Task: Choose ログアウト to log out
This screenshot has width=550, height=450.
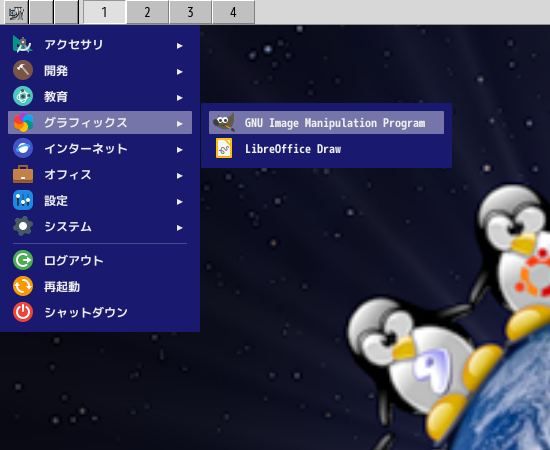Action: coord(100,260)
